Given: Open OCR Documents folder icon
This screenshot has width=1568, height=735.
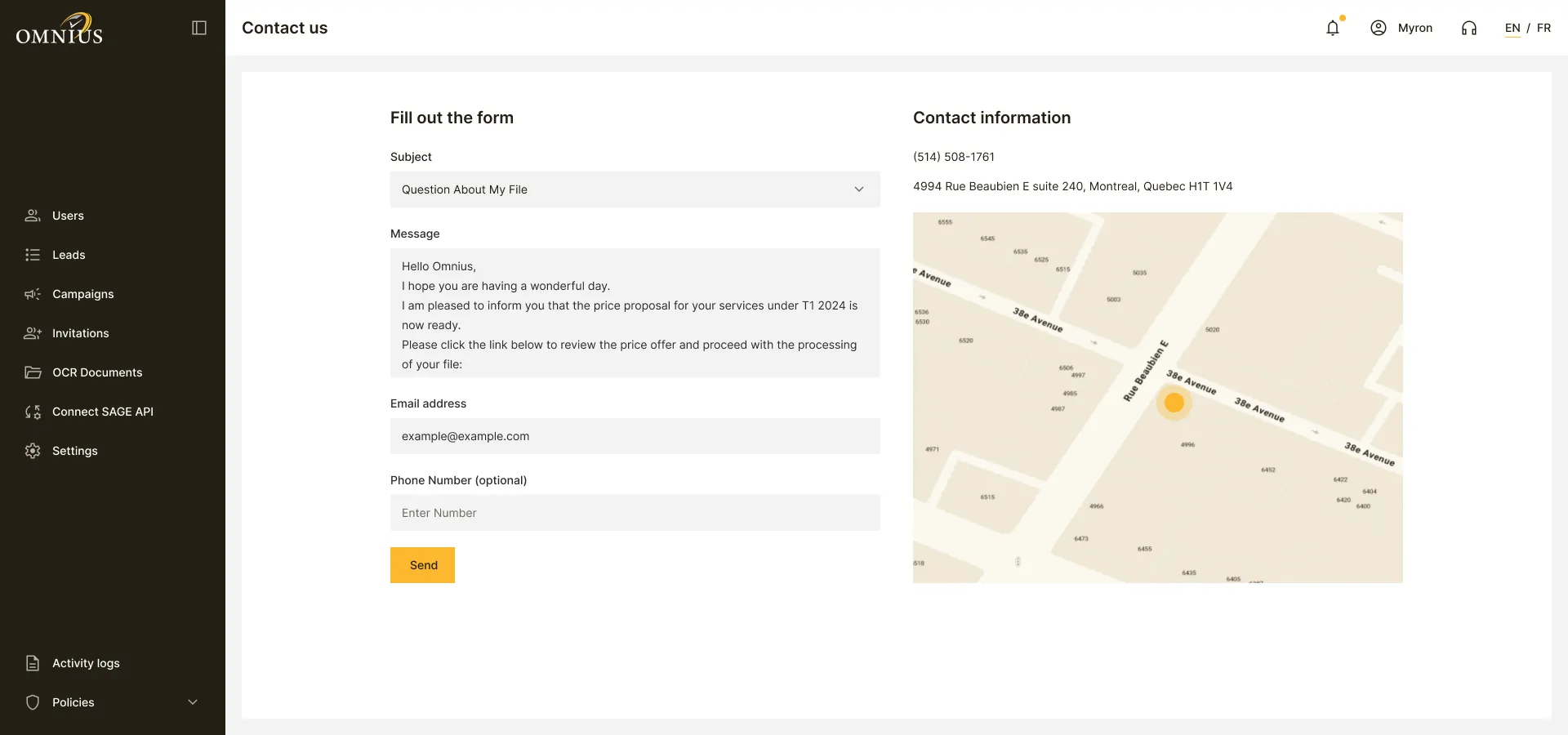Looking at the screenshot, I should [33, 372].
